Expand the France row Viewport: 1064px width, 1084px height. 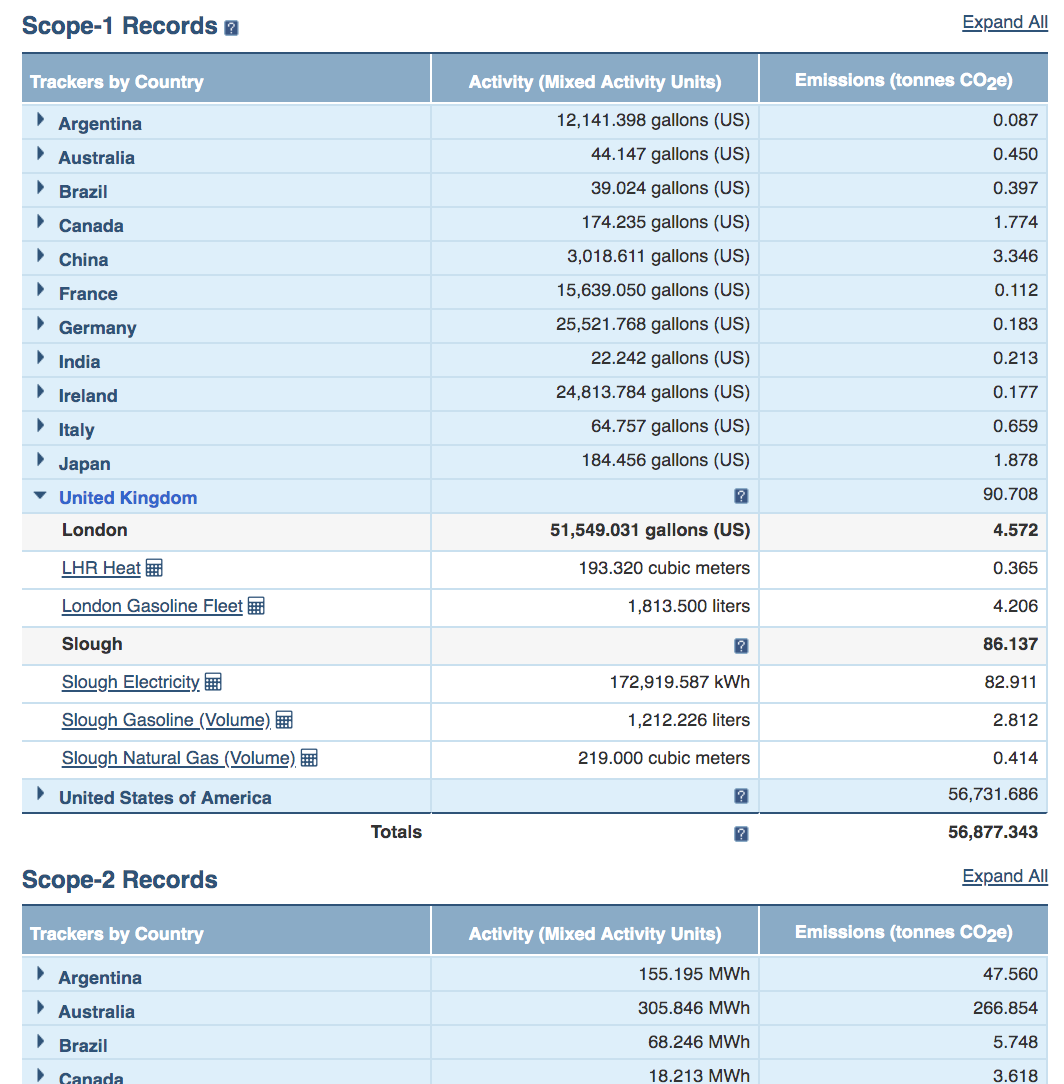point(40,290)
